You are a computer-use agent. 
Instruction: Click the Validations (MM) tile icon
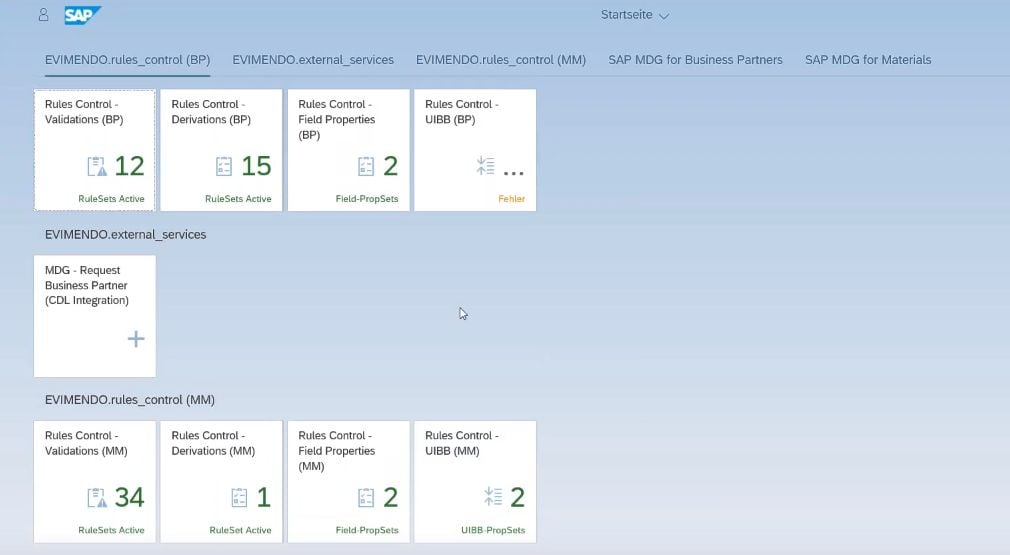click(x=97, y=498)
